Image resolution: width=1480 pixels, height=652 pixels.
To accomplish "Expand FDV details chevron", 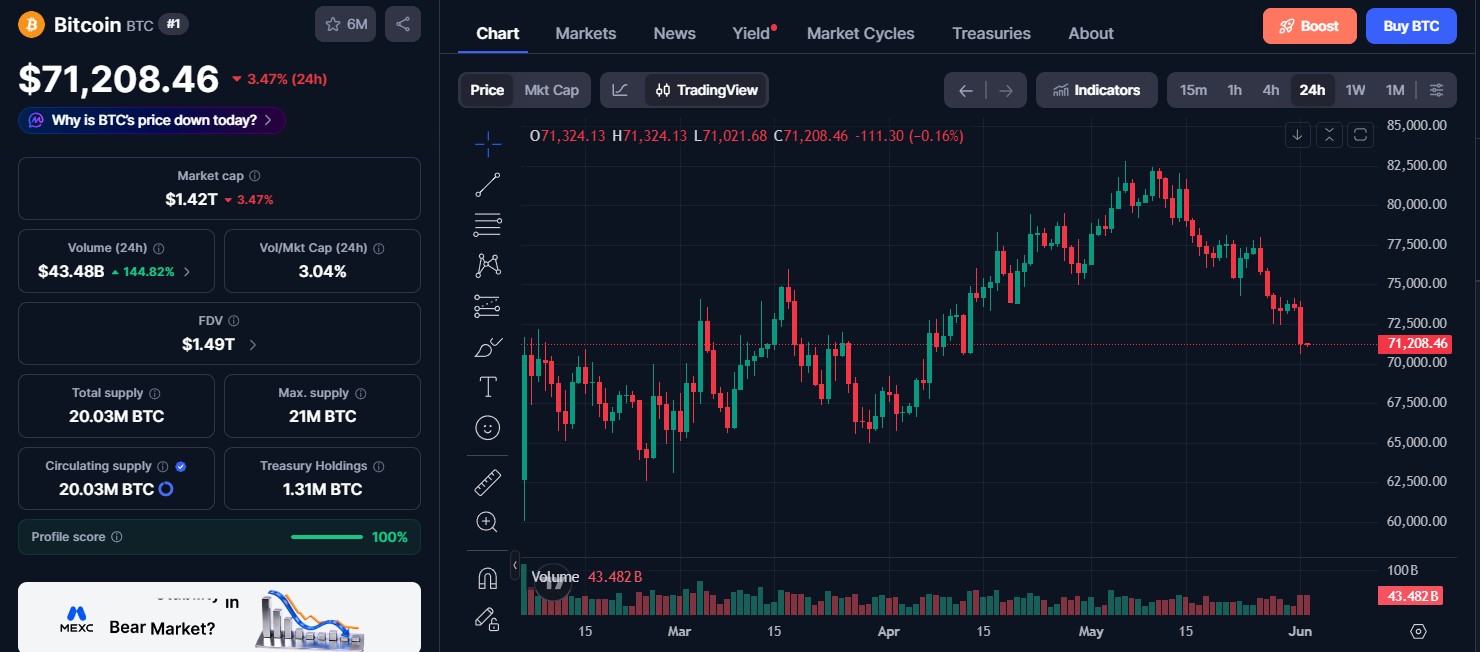I will tap(252, 344).
